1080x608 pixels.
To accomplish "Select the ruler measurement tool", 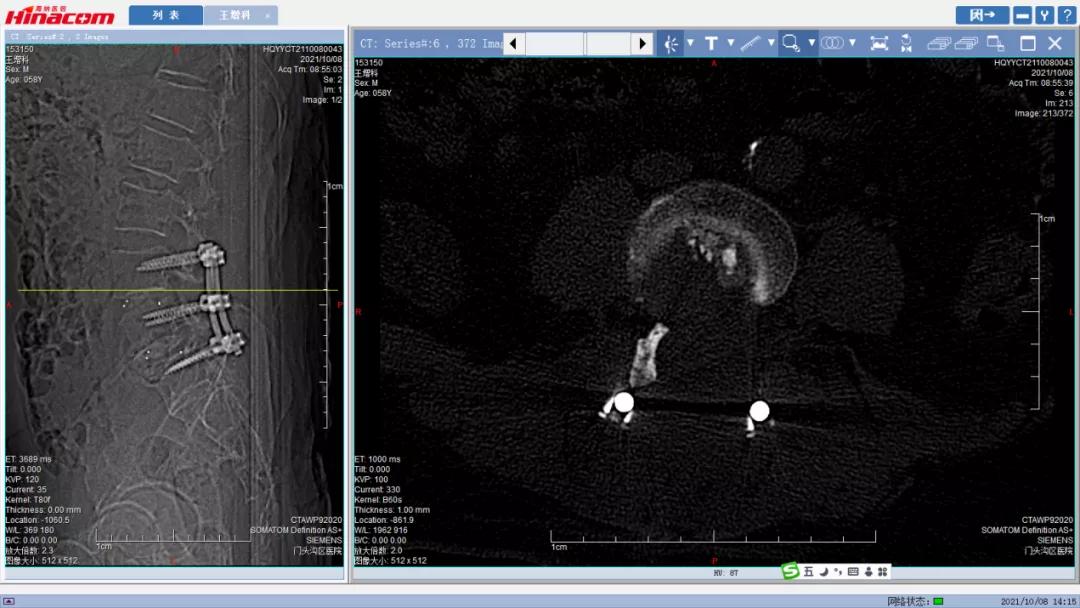I will (751, 44).
